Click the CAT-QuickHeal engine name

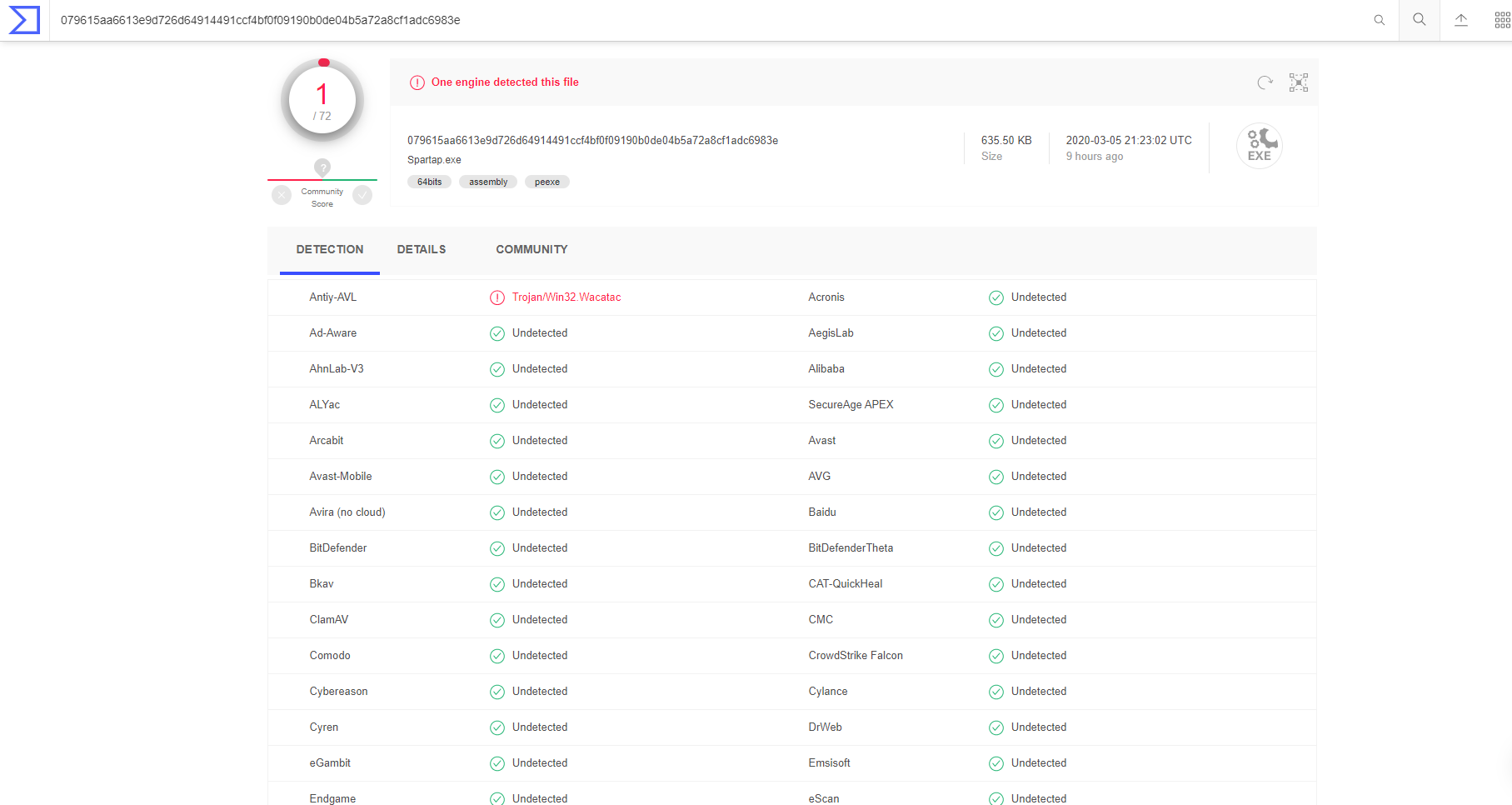(x=846, y=584)
